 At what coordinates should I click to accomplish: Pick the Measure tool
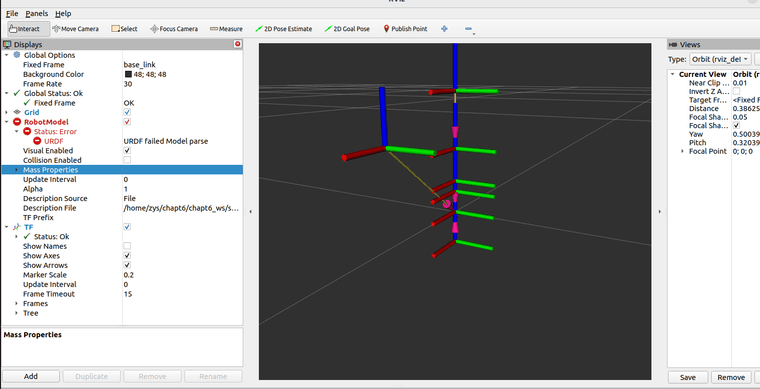tap(226, 29)
